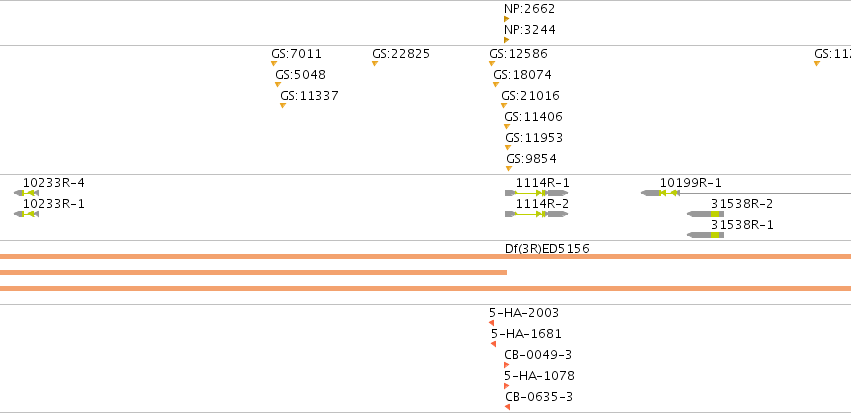This screenshot has width=851, height=413.
Task: Click the 5-HA-2003 red triangle marker
Action: 492,323
